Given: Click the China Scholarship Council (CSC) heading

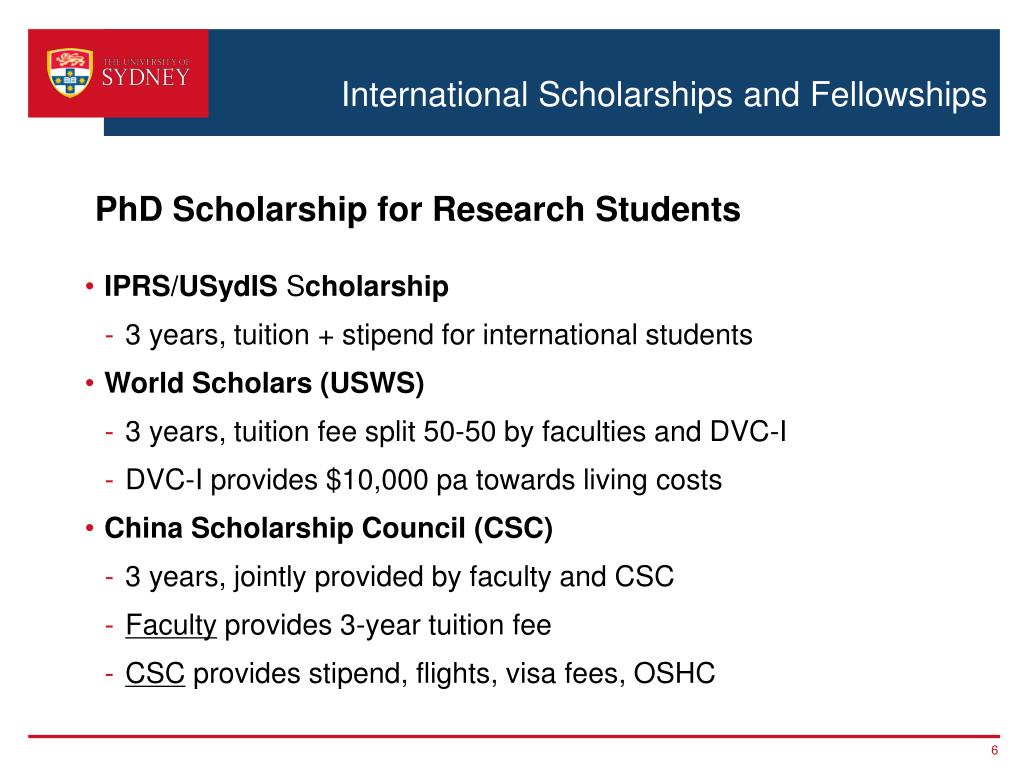Looking at the screenshot, I should [x=328, y=528].
